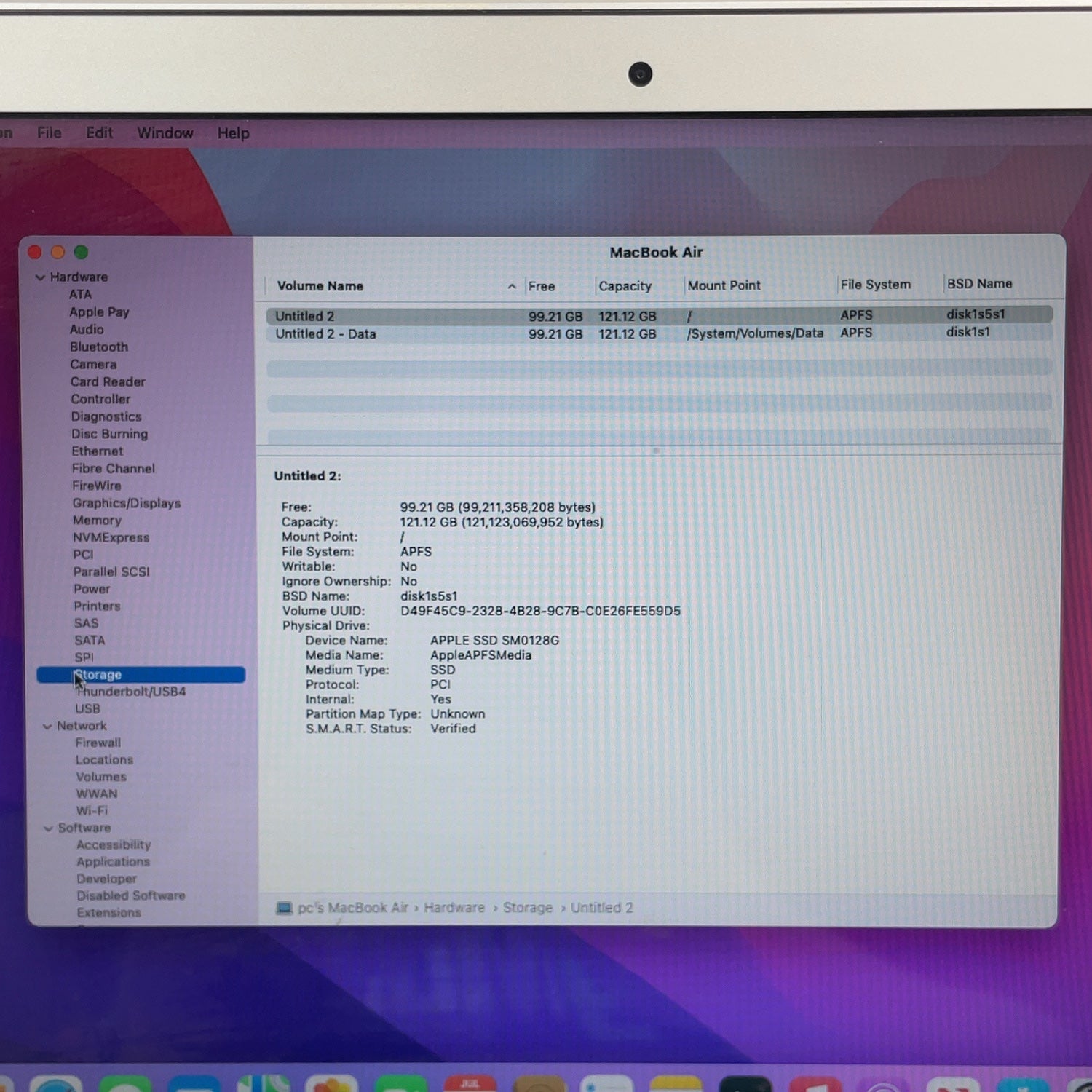Click the computer icon in path bar
This screenshot has height=1092, width=1092.
(284, 908)
